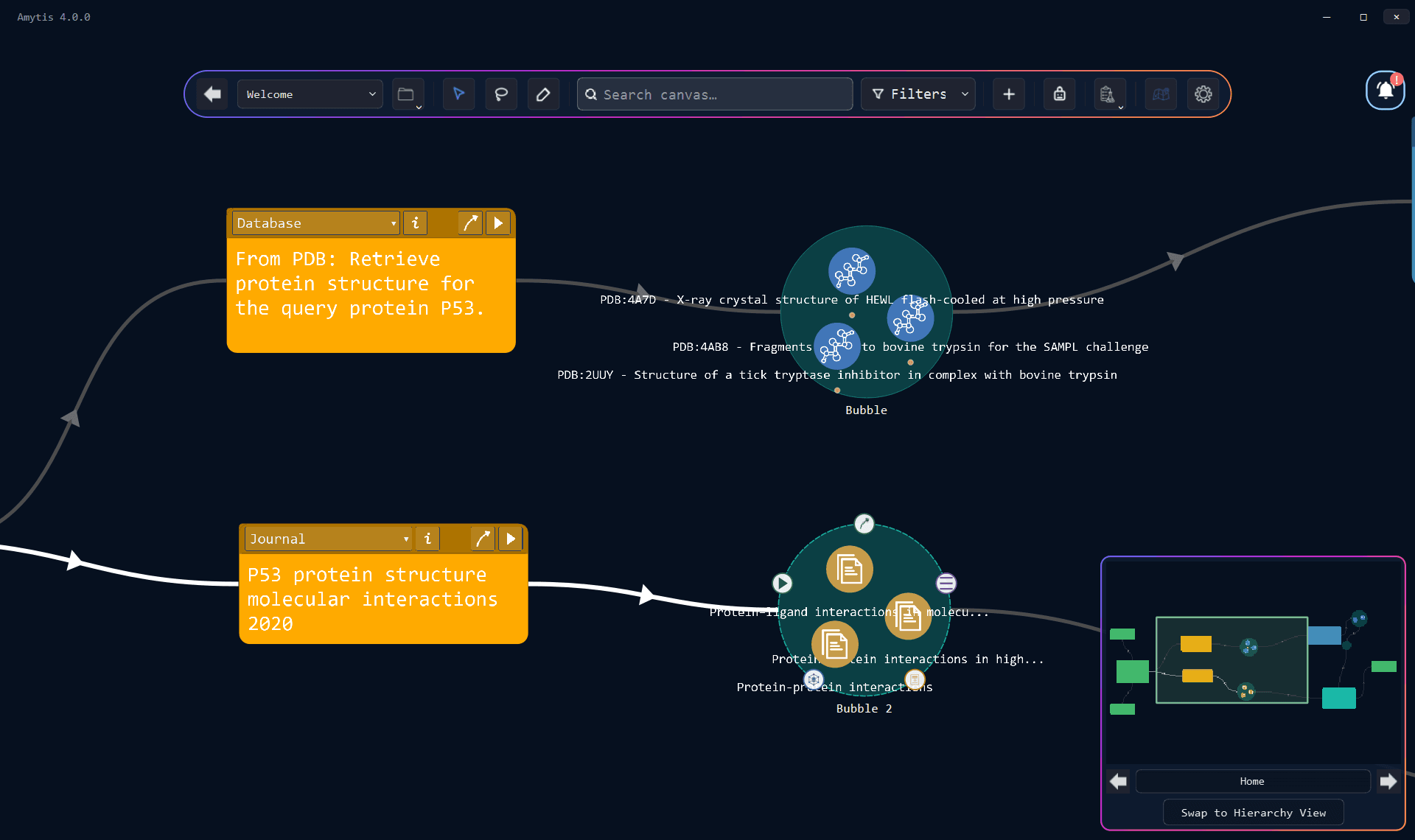Click the minimap forward arrow

pyautogui.click(x=1388, y=781)
